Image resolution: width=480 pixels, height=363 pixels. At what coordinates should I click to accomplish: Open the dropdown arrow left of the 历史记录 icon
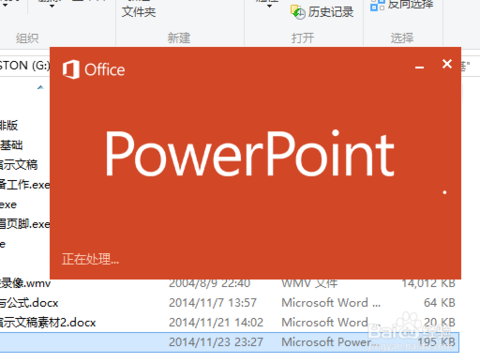click(x=269, y=6)
